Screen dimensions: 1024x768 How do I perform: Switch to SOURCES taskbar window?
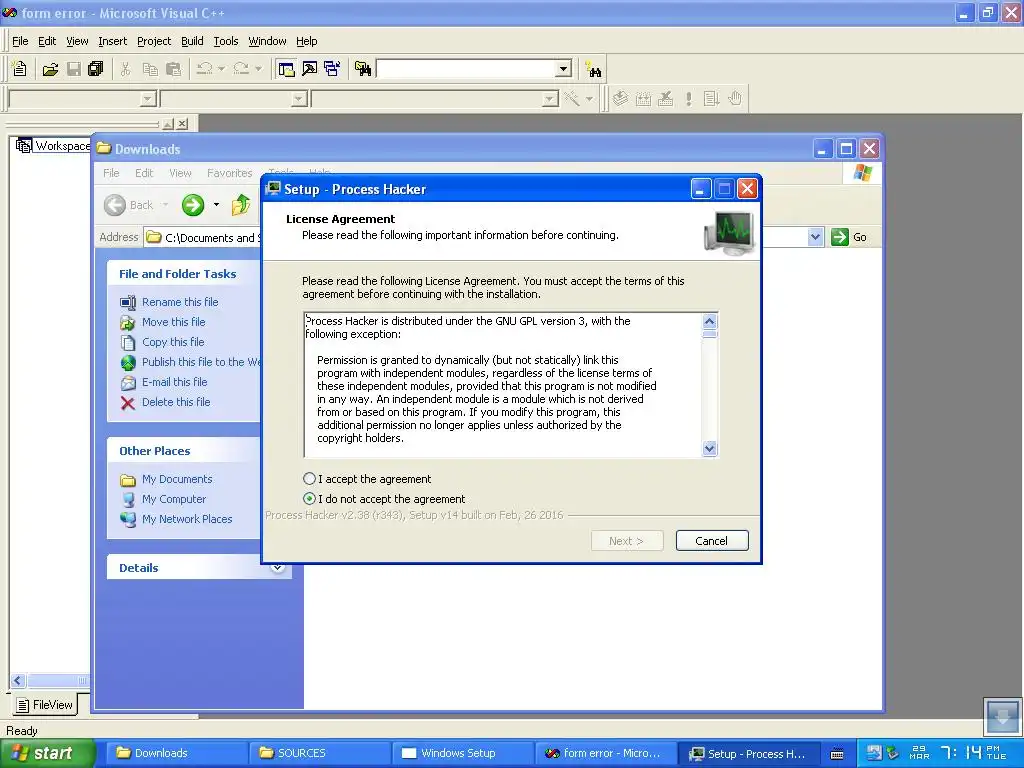320,753
